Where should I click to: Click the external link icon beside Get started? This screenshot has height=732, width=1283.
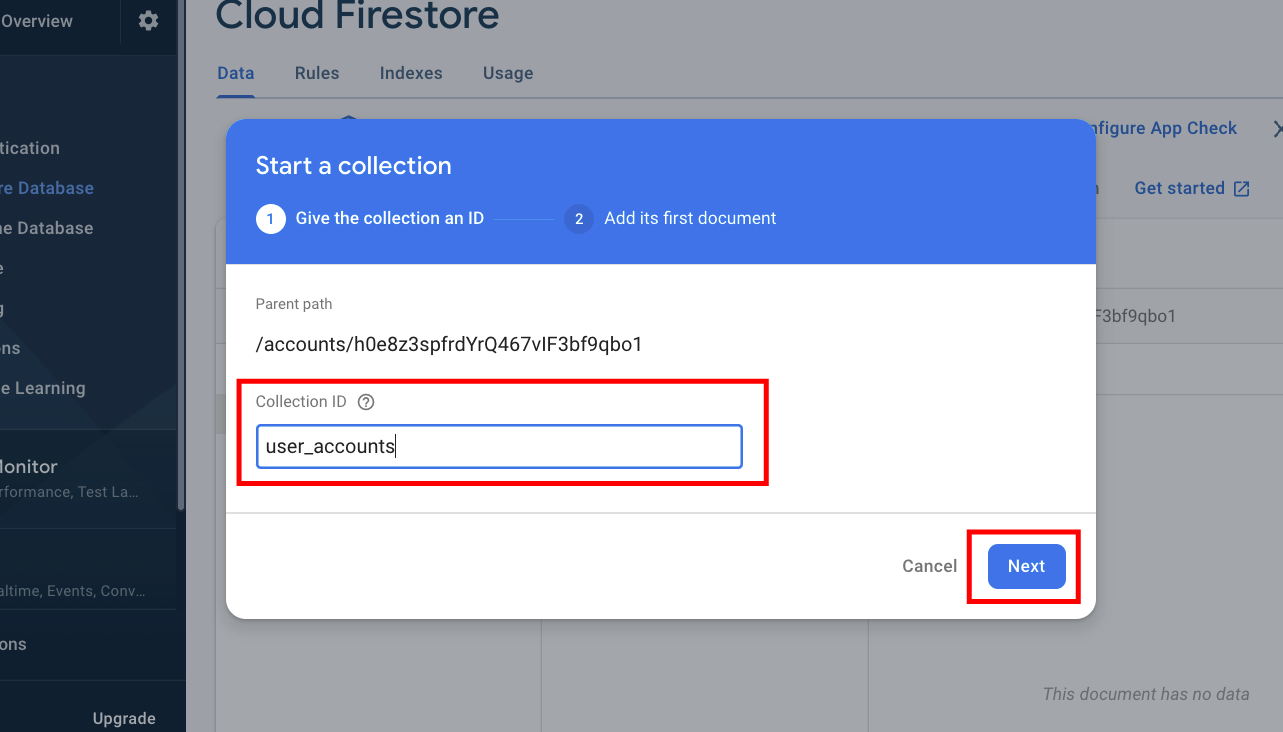point(1242,189)
